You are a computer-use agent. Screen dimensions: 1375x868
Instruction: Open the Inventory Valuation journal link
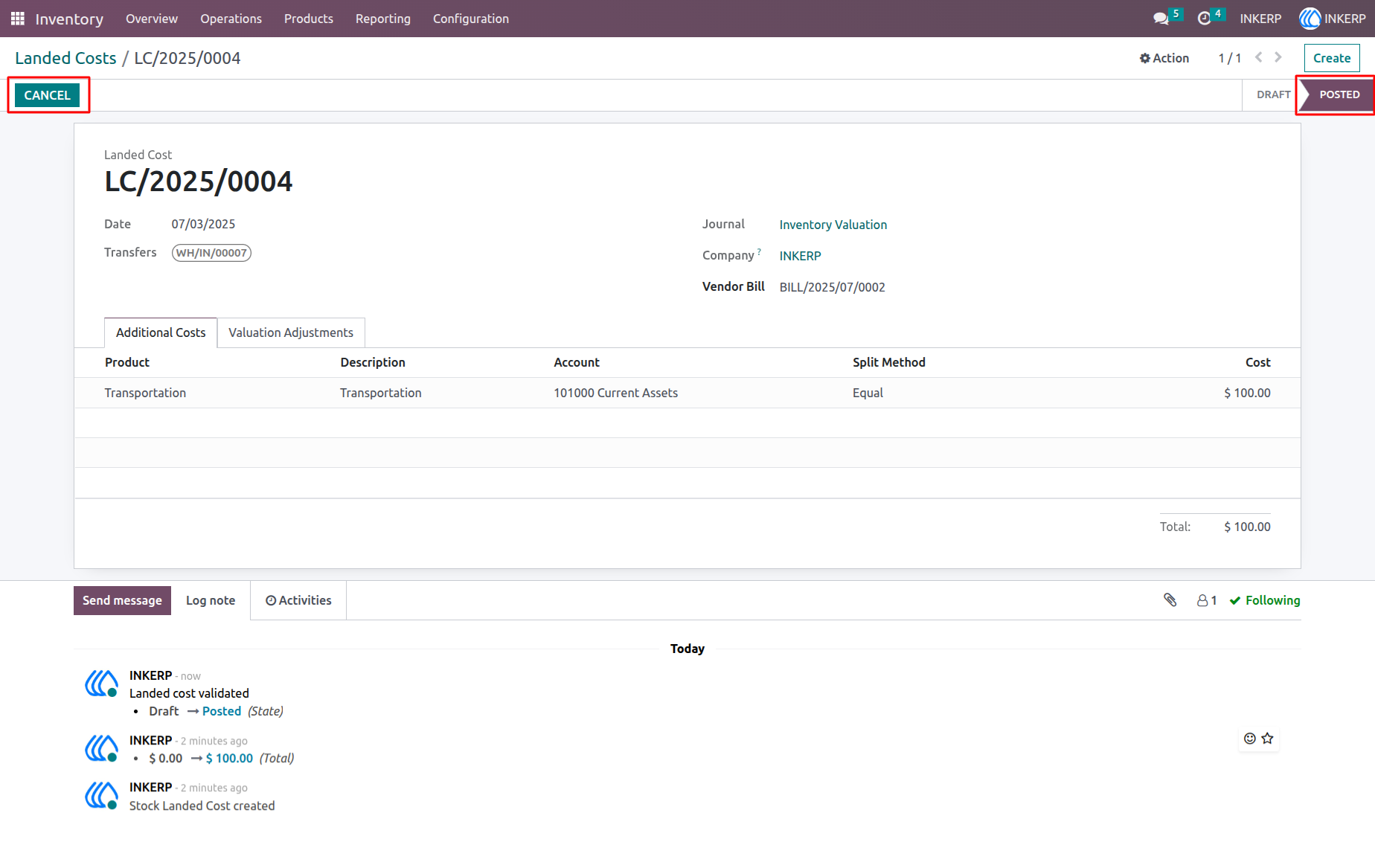pyautogui.click(x=833, y=225)
